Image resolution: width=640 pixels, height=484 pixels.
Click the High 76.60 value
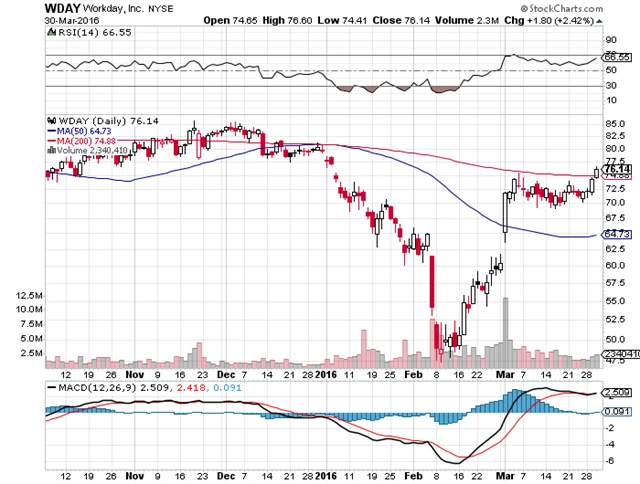(x=287, y=20)
